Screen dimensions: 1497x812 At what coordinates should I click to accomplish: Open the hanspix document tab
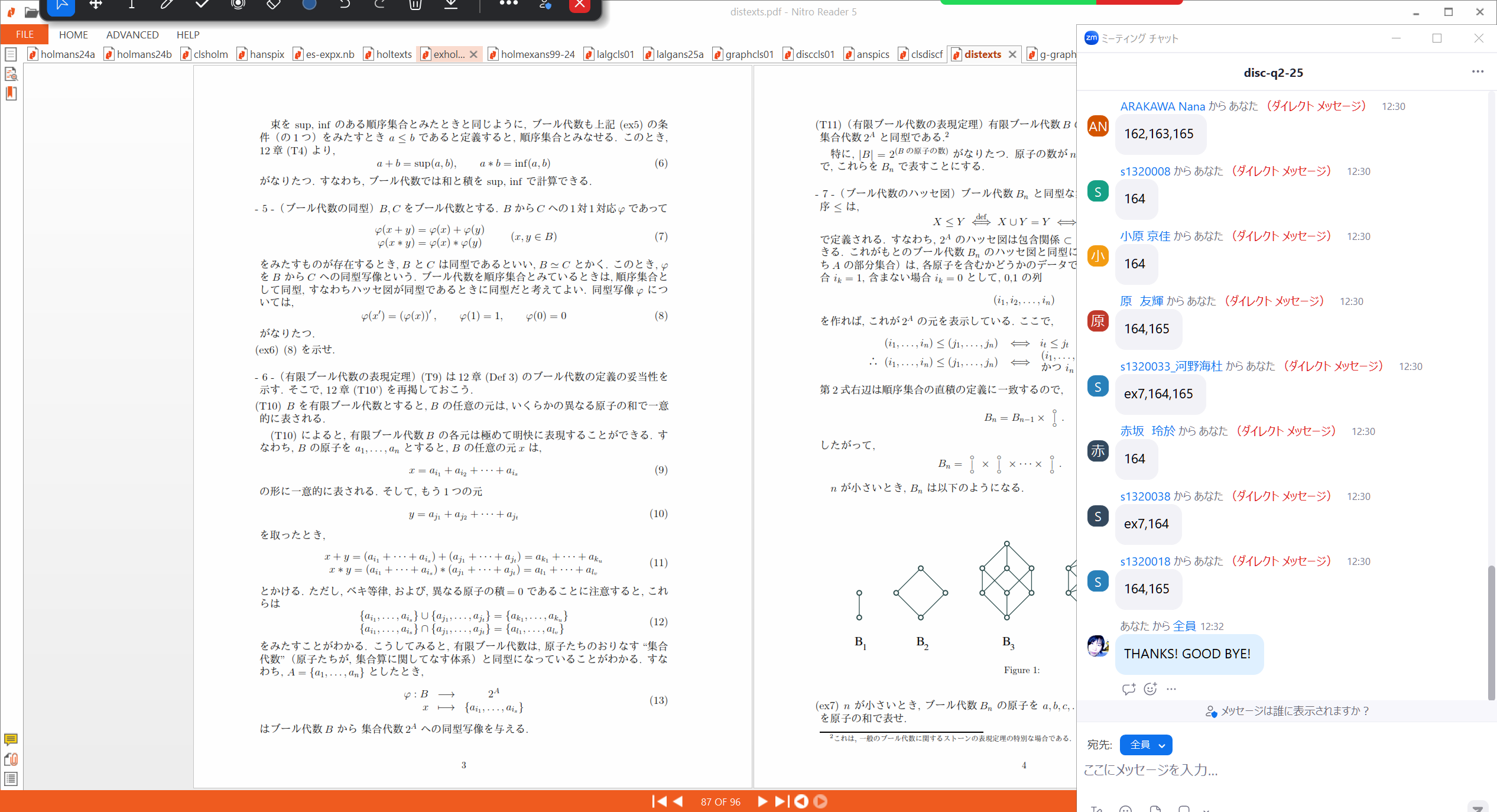[261, 54]
